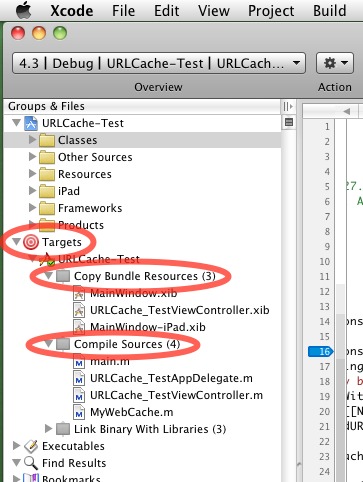This screenshot has width=363, height=482.
Task: Select the URLCache_TestViewController.xib file icon
Action: [79, 311]
